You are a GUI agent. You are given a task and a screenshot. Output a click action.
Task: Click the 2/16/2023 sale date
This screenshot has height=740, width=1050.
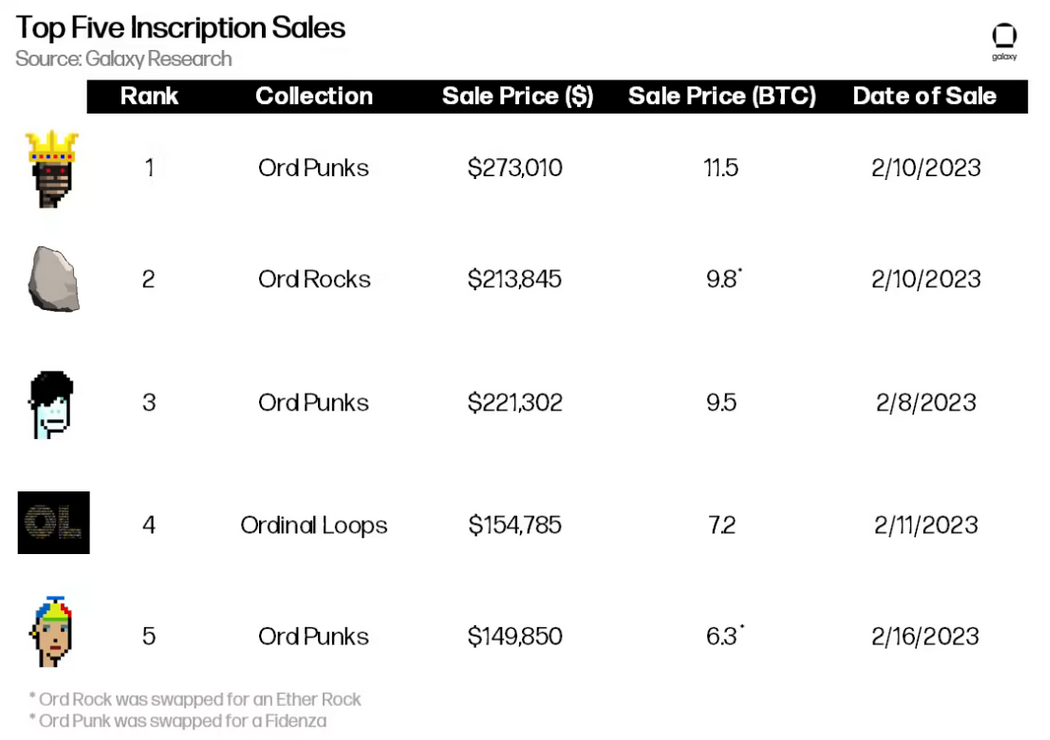click(925, 636)
